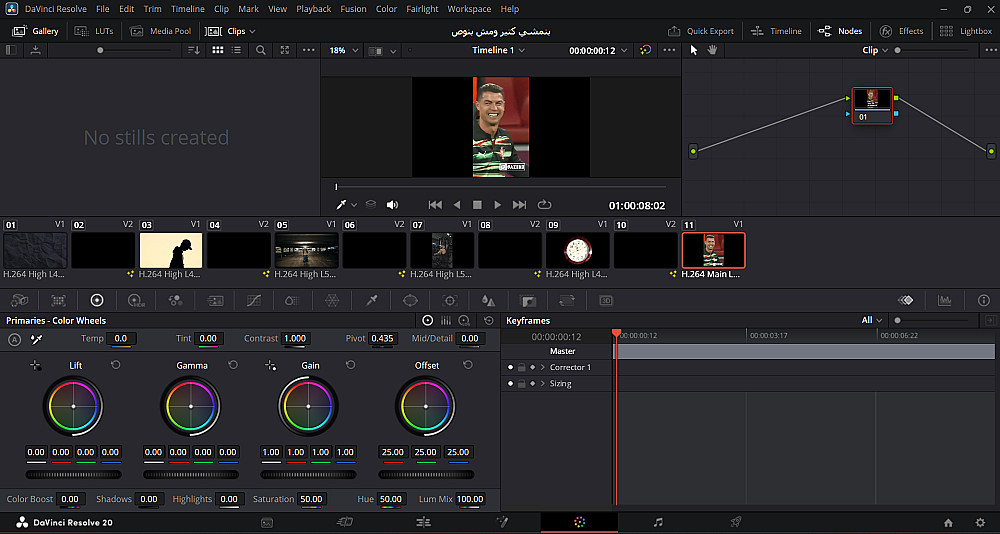Open the Playback menu
The image size is (1000, 534).
click(x=313, y=9)
